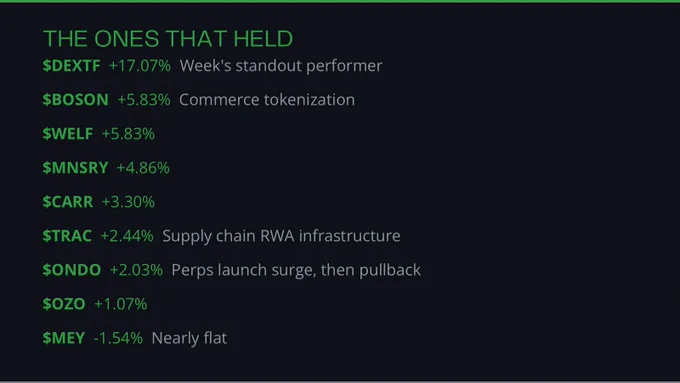
Task: Click the $DEXTF ticker symbol
Action: [72, 66]
